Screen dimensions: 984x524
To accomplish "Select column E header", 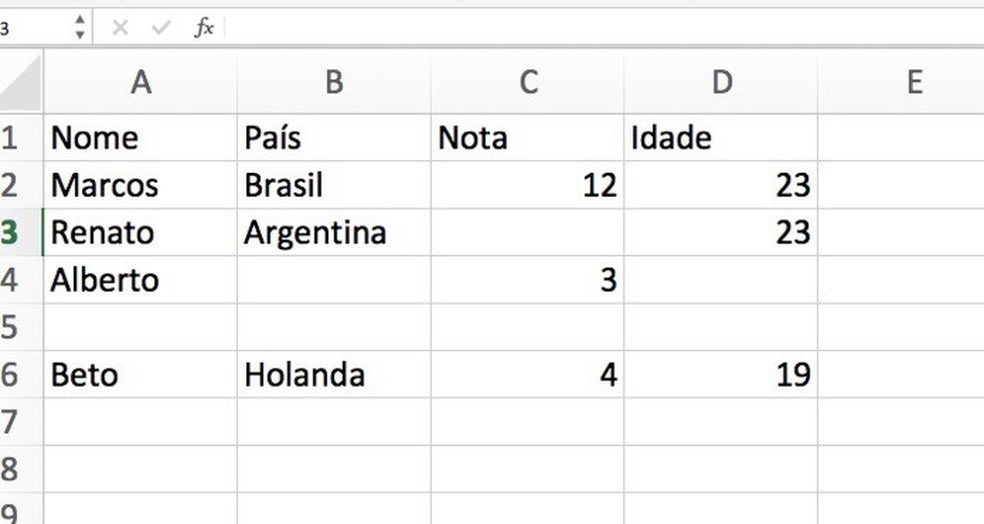I will pos(912,83).
